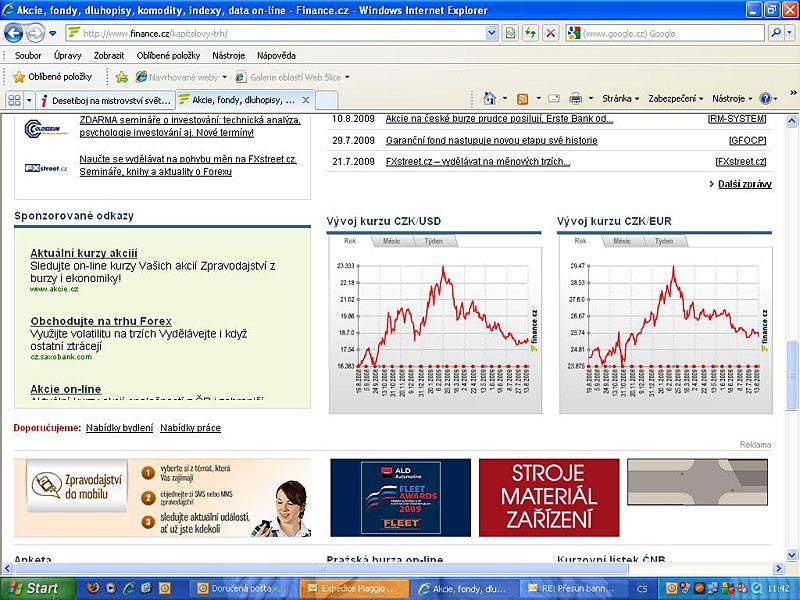Image resolution: width=800 pixels, height=600 pixels.
Task: Open the Nástroje command bar dropdown
Action: pyautogui.click(x=732, y=98)
